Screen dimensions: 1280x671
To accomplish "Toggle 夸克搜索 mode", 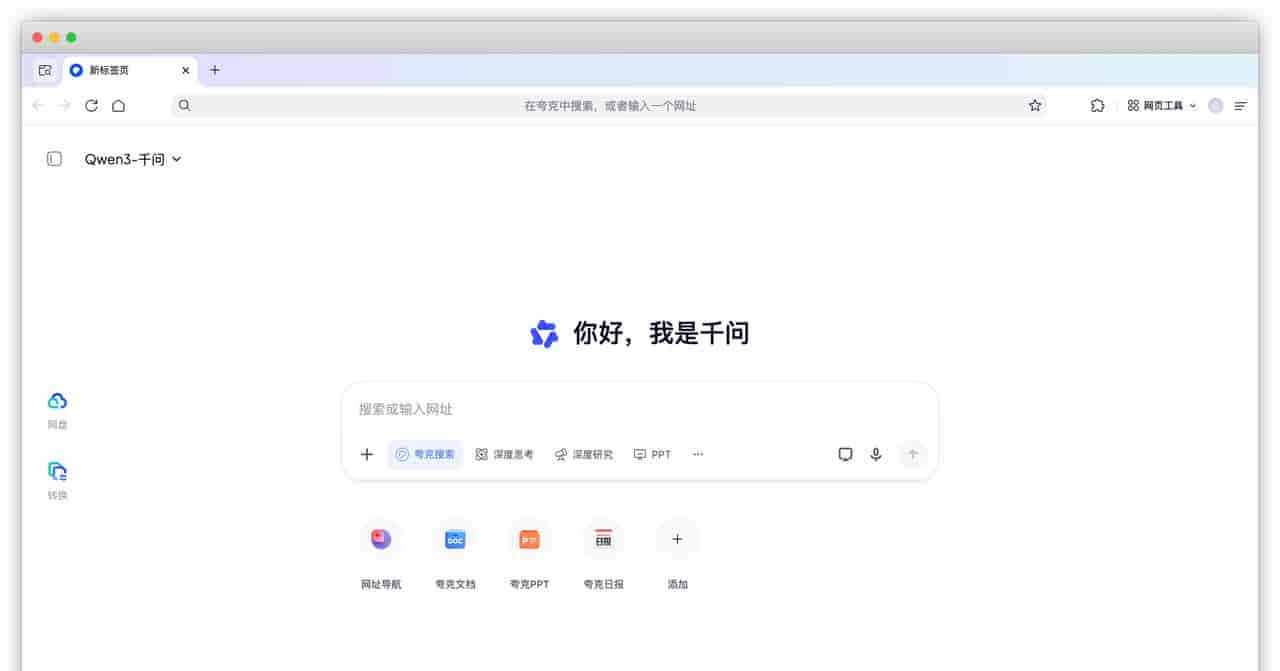I will click(x=425, y=454).
